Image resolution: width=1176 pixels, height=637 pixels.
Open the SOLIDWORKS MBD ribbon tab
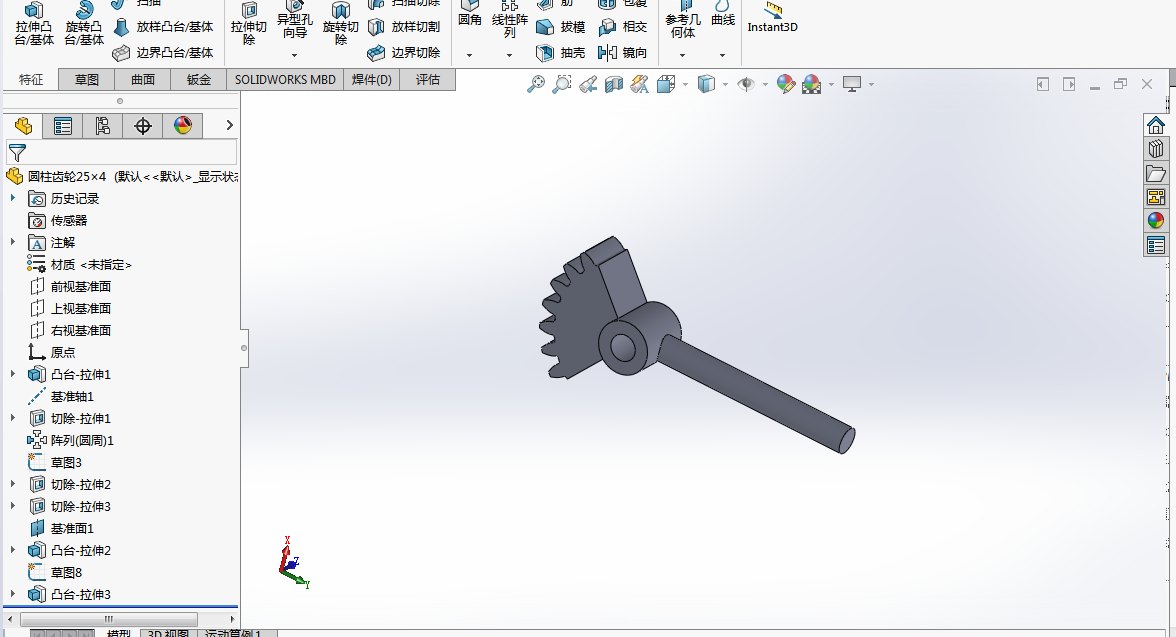tap(285, 80)
